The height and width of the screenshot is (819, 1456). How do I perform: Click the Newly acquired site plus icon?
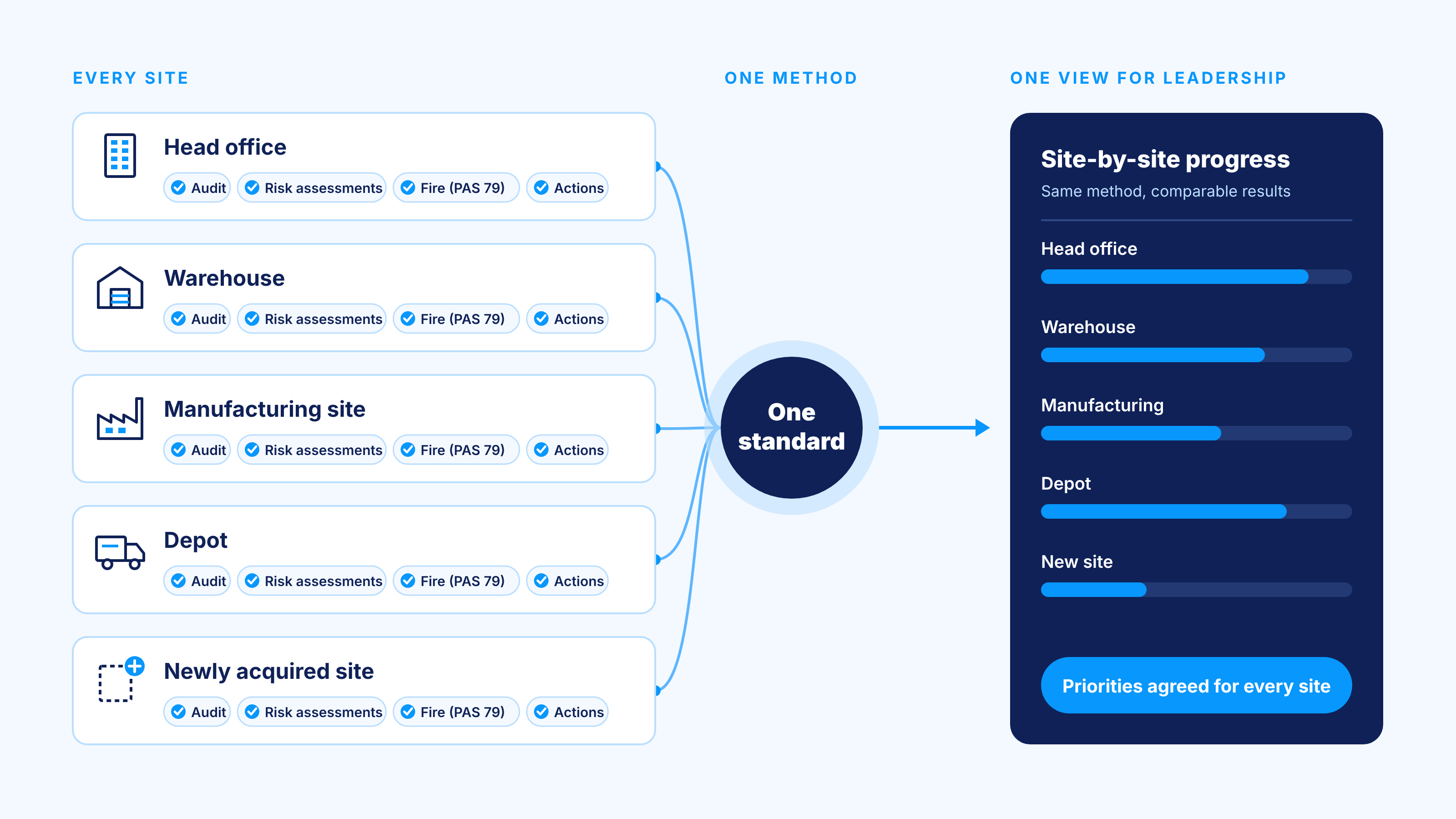135,667
